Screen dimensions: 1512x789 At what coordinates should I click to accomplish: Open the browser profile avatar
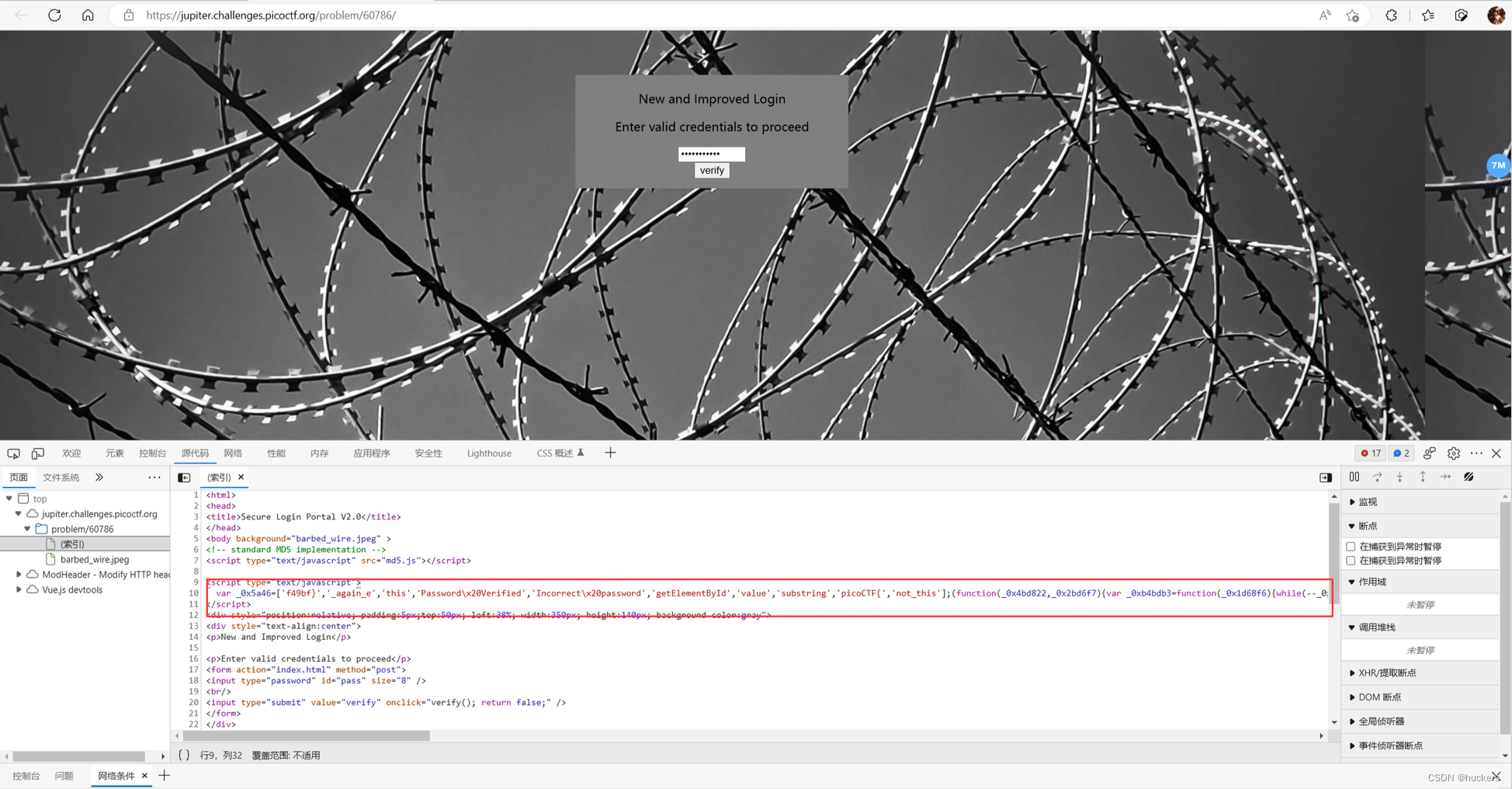click(1496, 16)
